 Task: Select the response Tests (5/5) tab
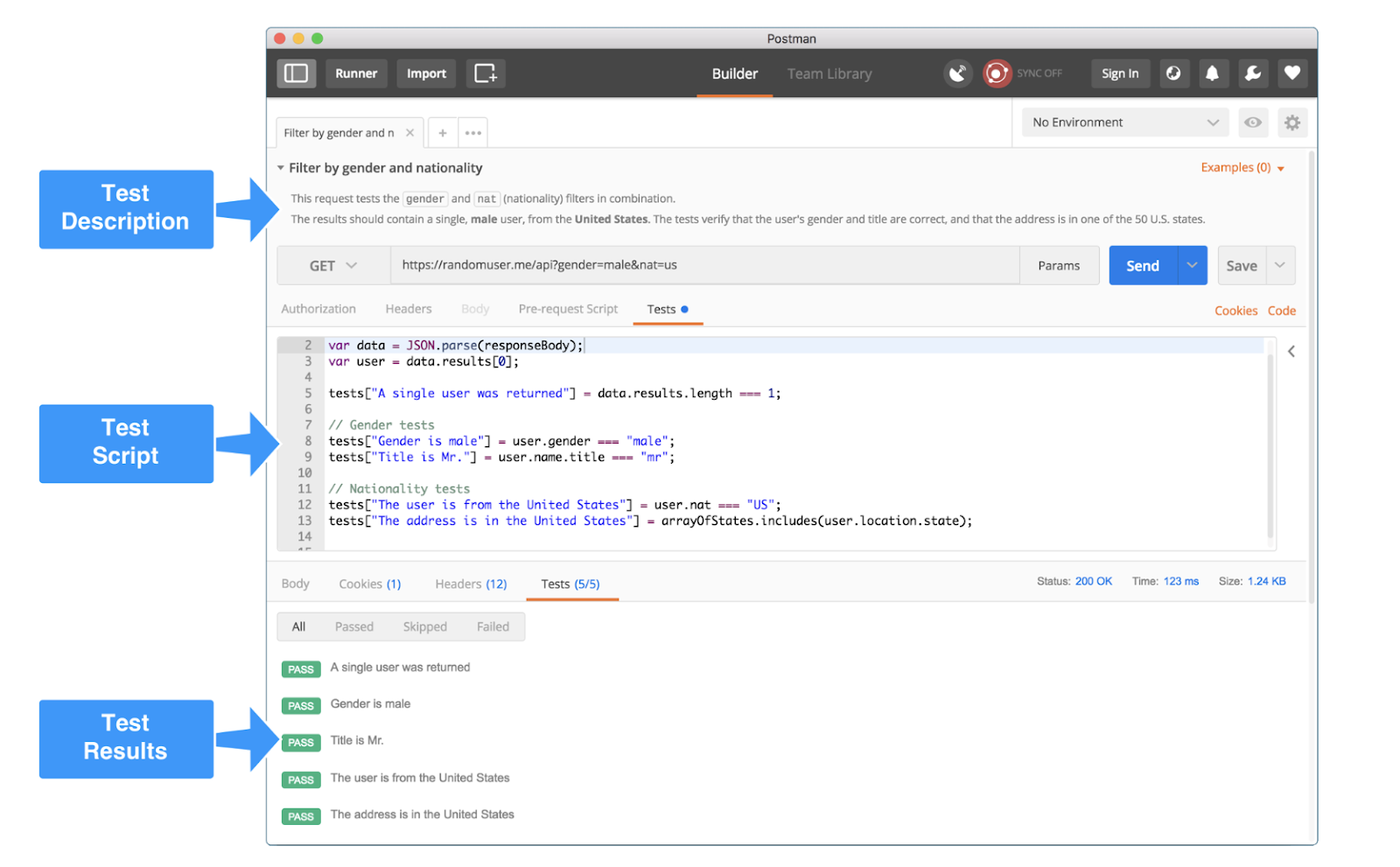coord(570,584)
